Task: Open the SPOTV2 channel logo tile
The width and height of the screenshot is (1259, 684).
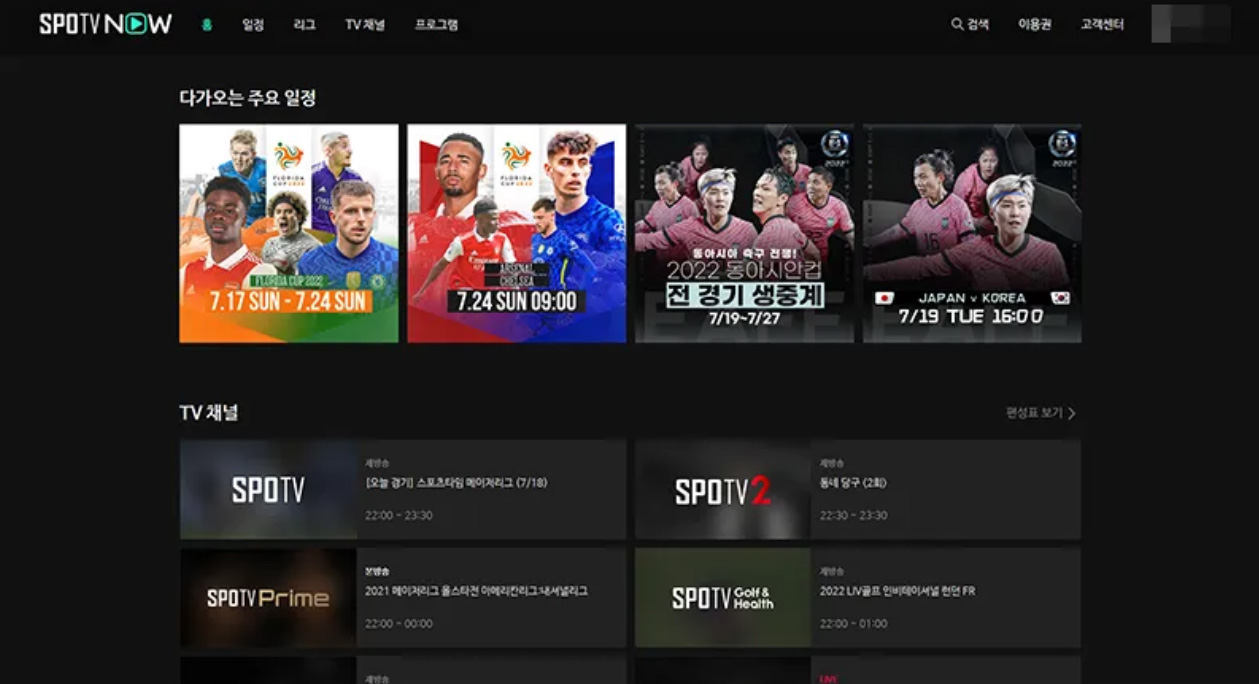Action: (x=723, y=490)
